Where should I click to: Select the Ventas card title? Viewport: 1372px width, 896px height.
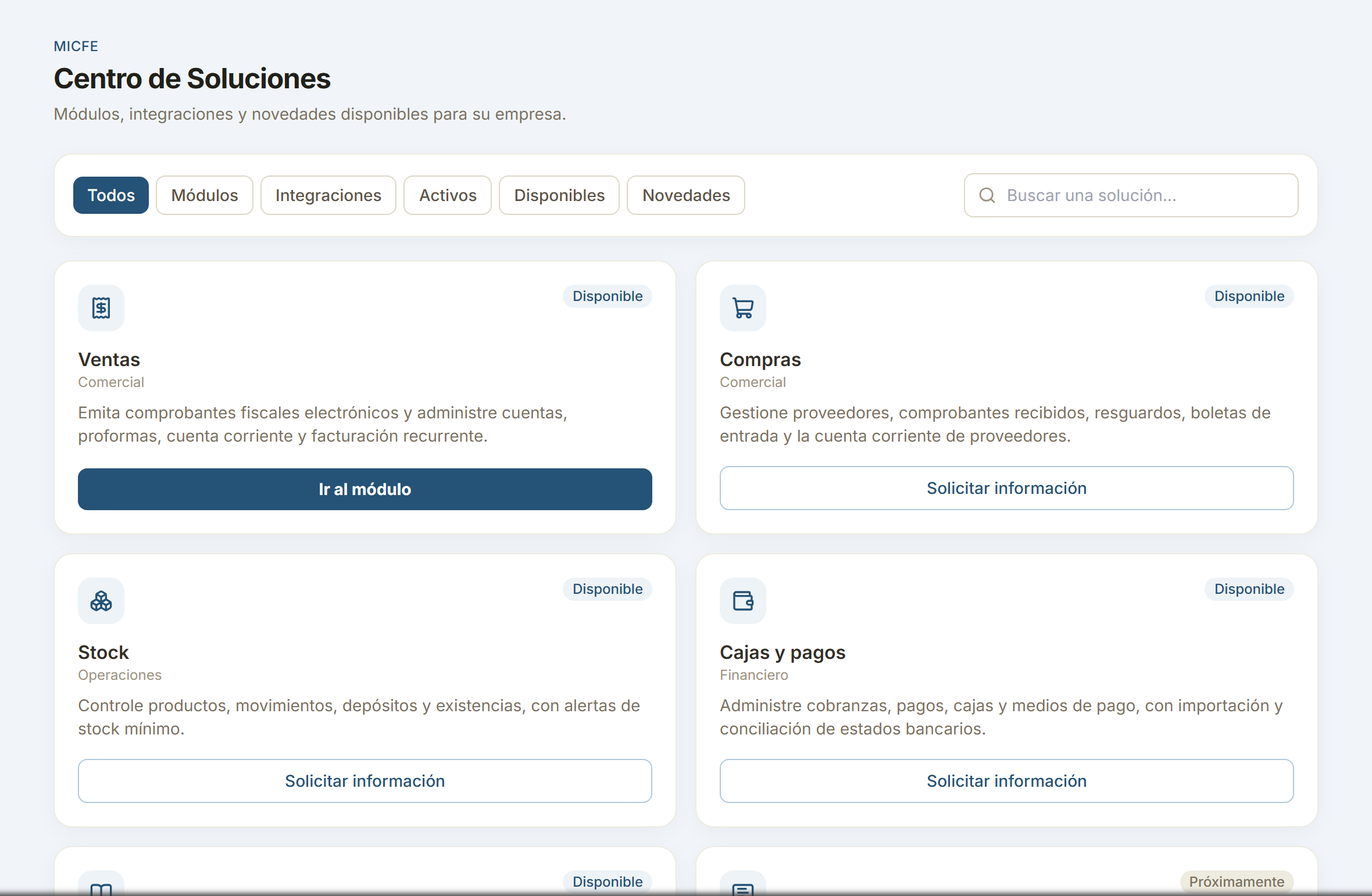(x=109, y=360)
